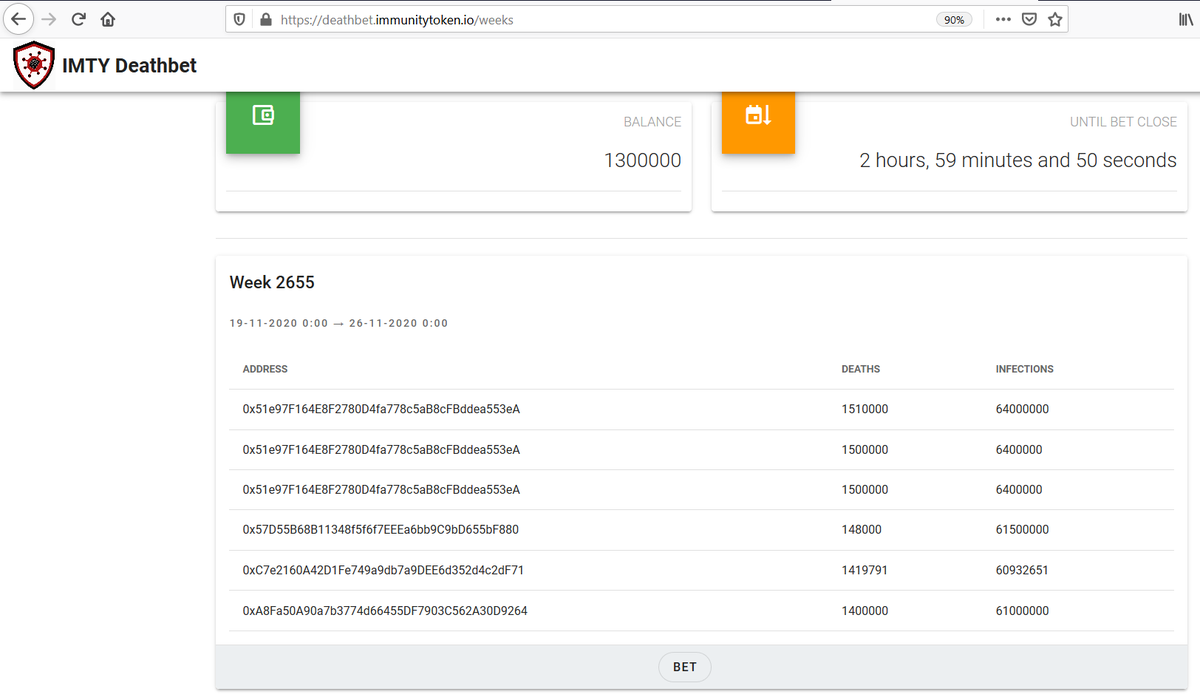Click infections value 61000000

(x=1022, y=610)
